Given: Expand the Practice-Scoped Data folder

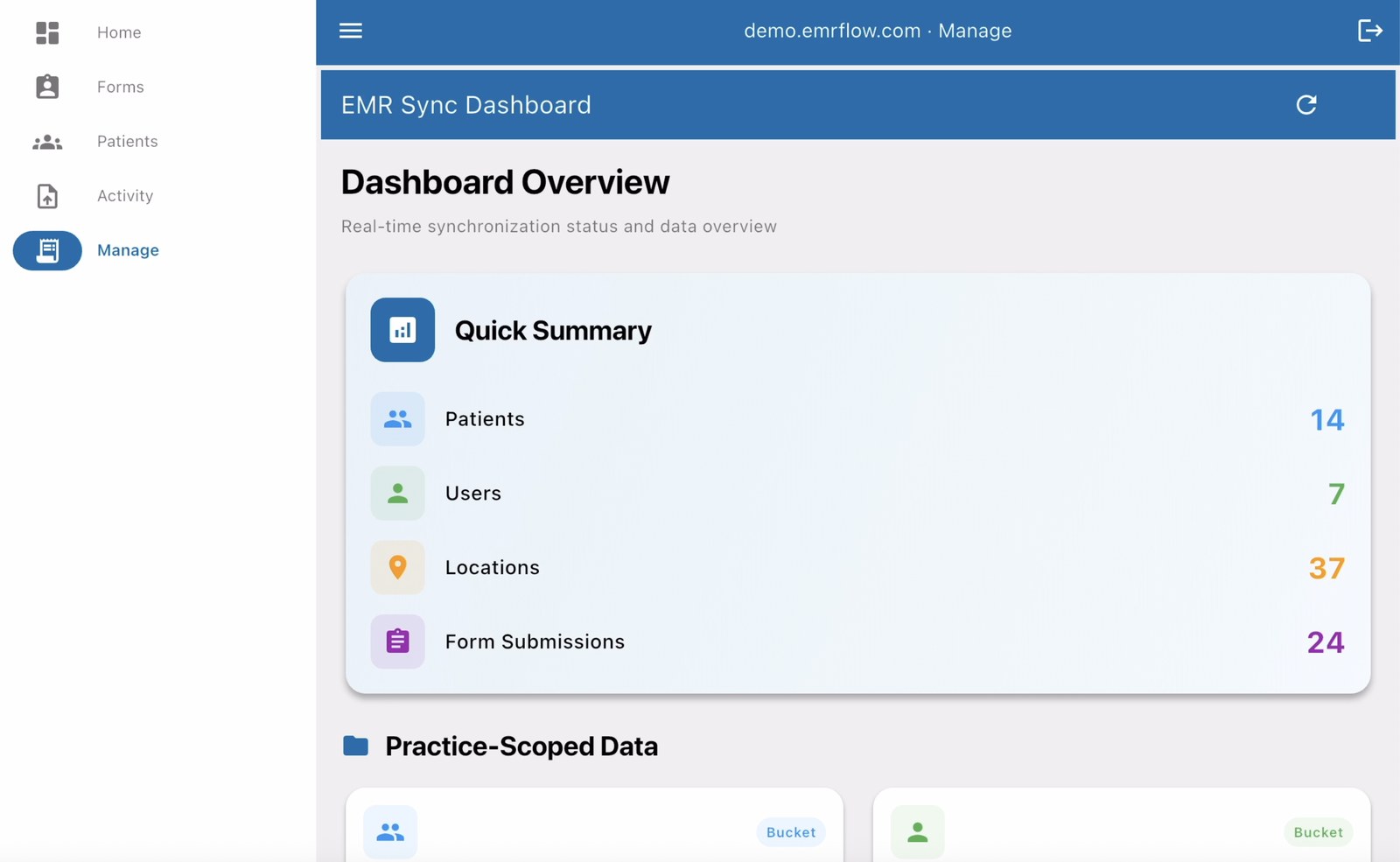Looking at the screenshot, I should (x=355, y=746).
